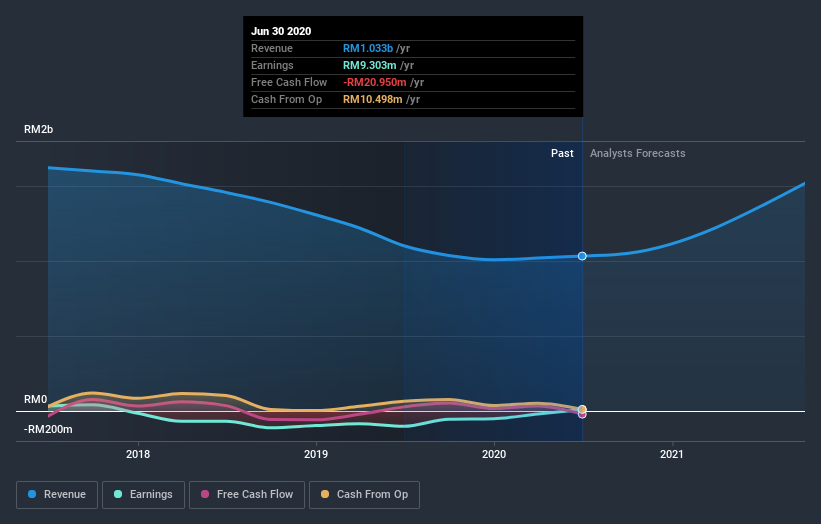The width and height of the screenshot is (821, 524).
Task: Click the RM9.303m earnings value in tooltip
Action: pos(369,65)
